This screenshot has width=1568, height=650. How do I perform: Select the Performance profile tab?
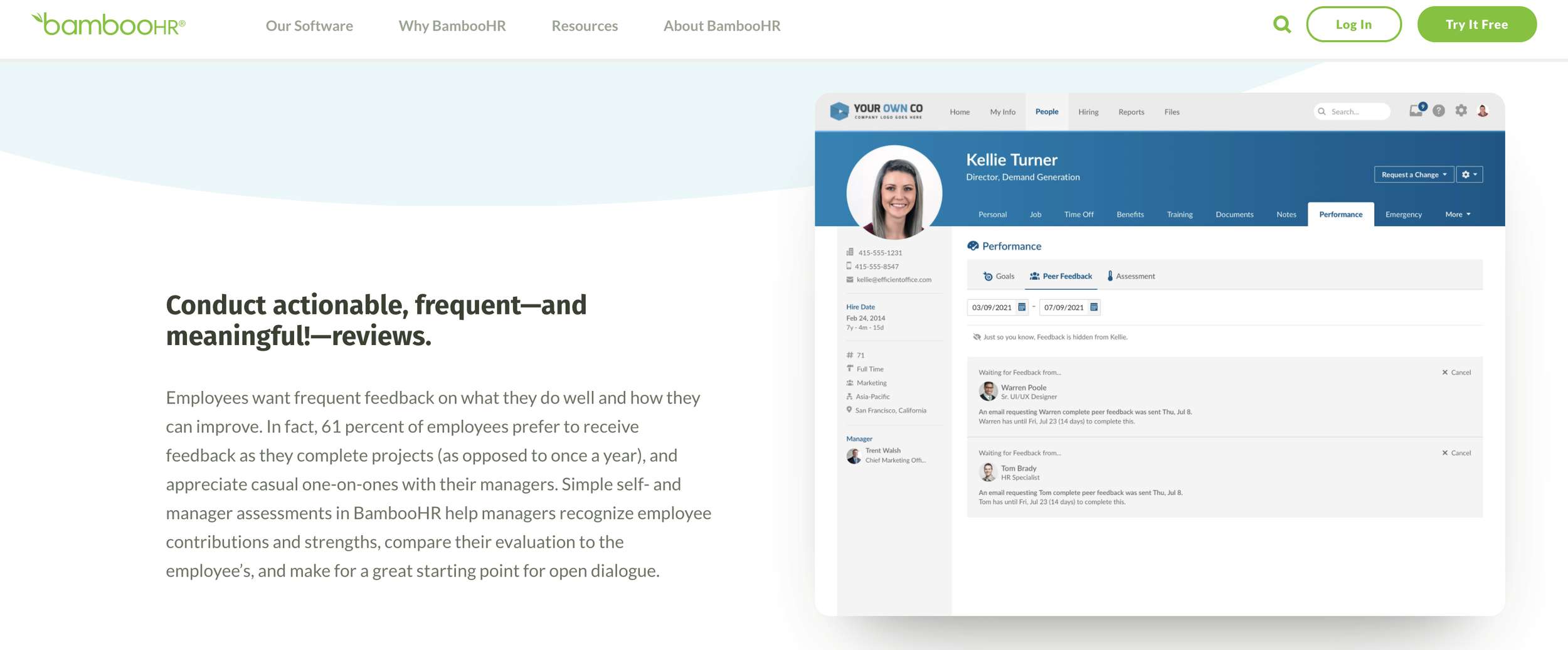(1341, 215)
